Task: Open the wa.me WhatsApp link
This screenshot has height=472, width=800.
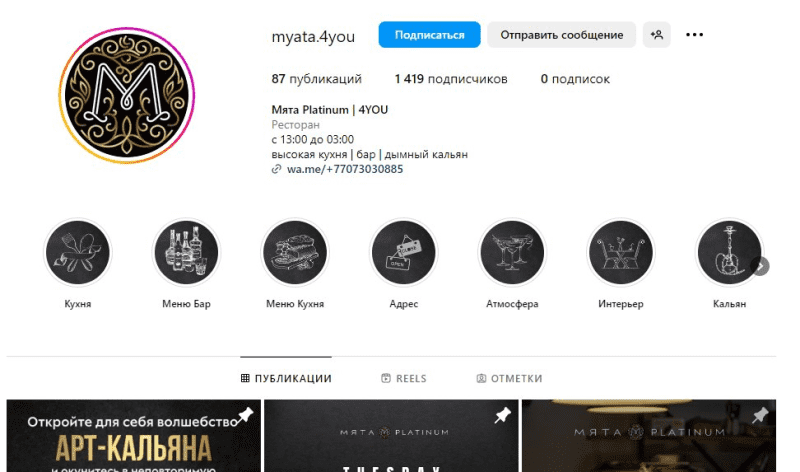Action: point(345,169)
